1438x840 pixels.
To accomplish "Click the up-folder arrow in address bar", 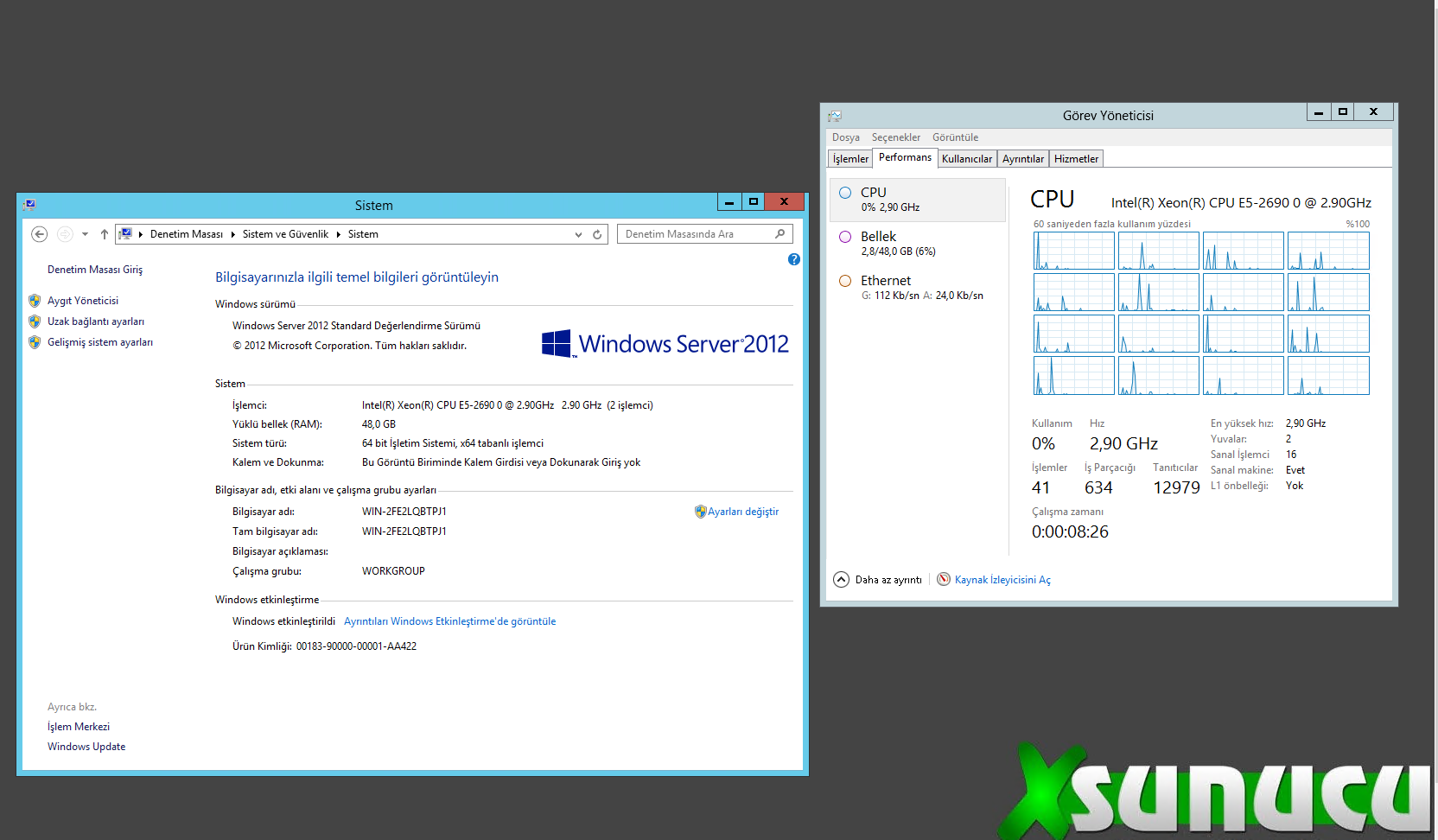I will [x=105, y=234].
